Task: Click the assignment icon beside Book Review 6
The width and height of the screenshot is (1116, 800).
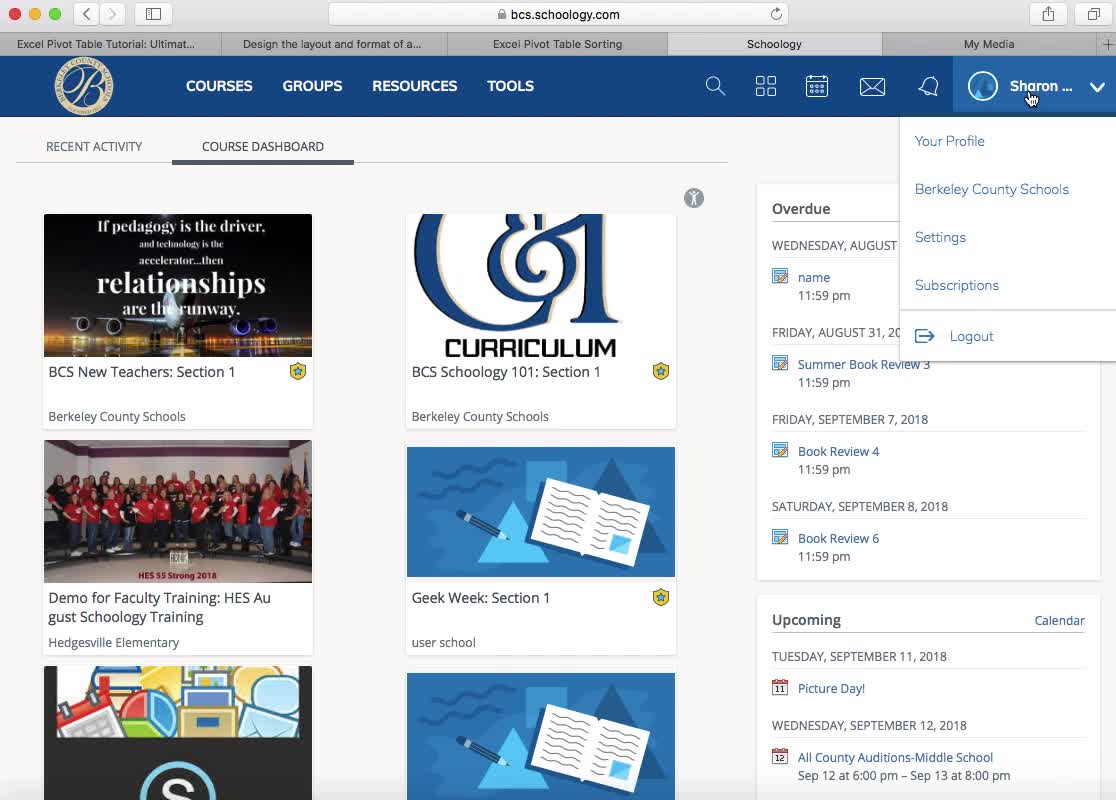Action: 780,537
